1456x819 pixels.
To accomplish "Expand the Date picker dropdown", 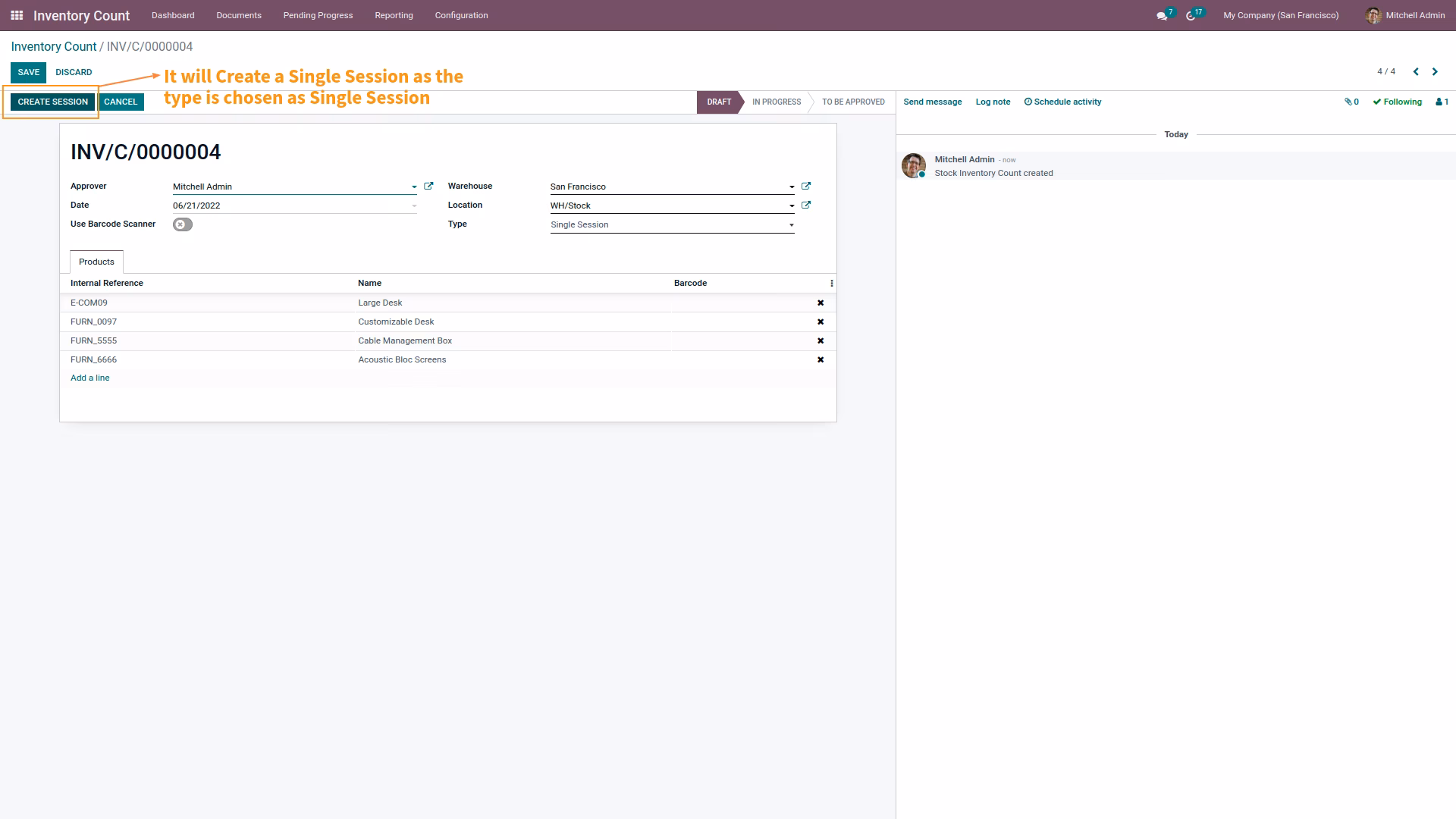I will tap(414, 206).
